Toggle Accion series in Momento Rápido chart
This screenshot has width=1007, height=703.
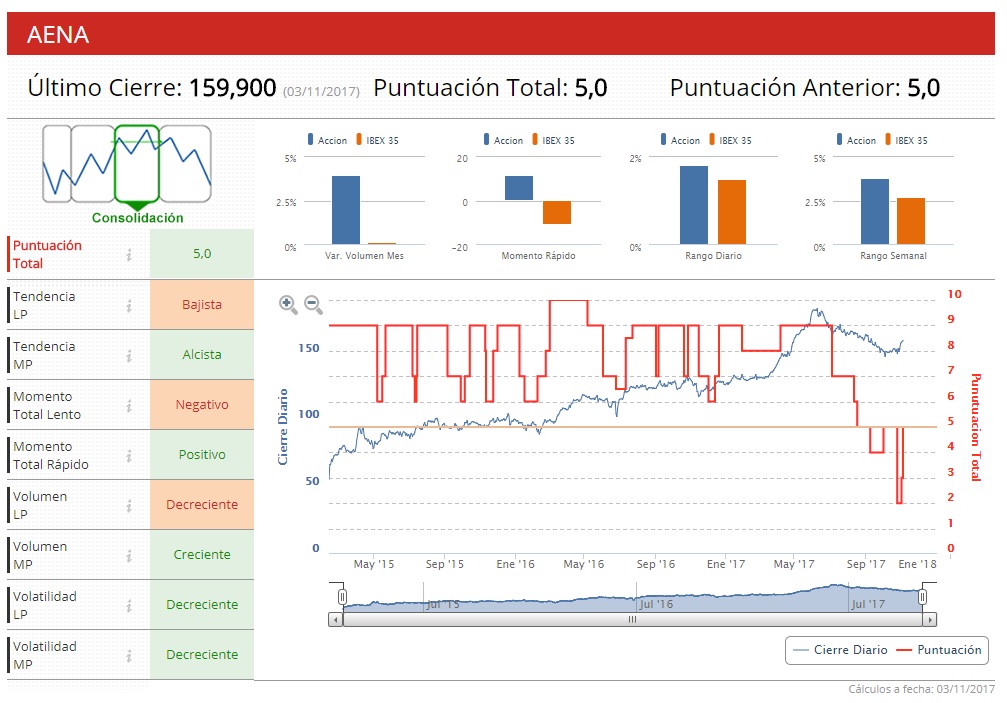(503, 140)
